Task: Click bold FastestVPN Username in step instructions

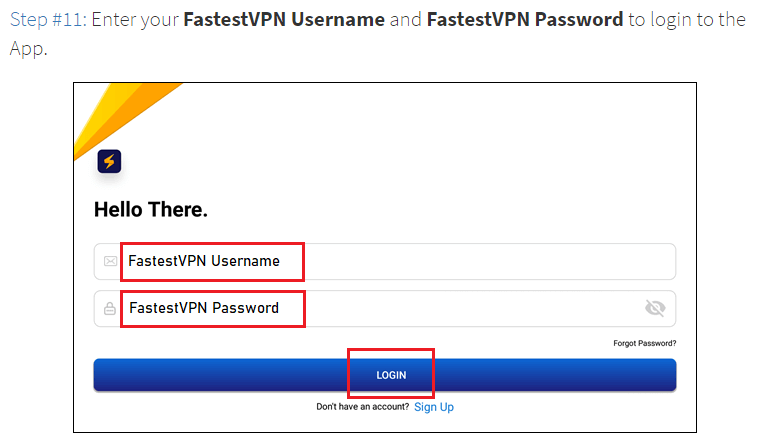Action: (284, 20)
